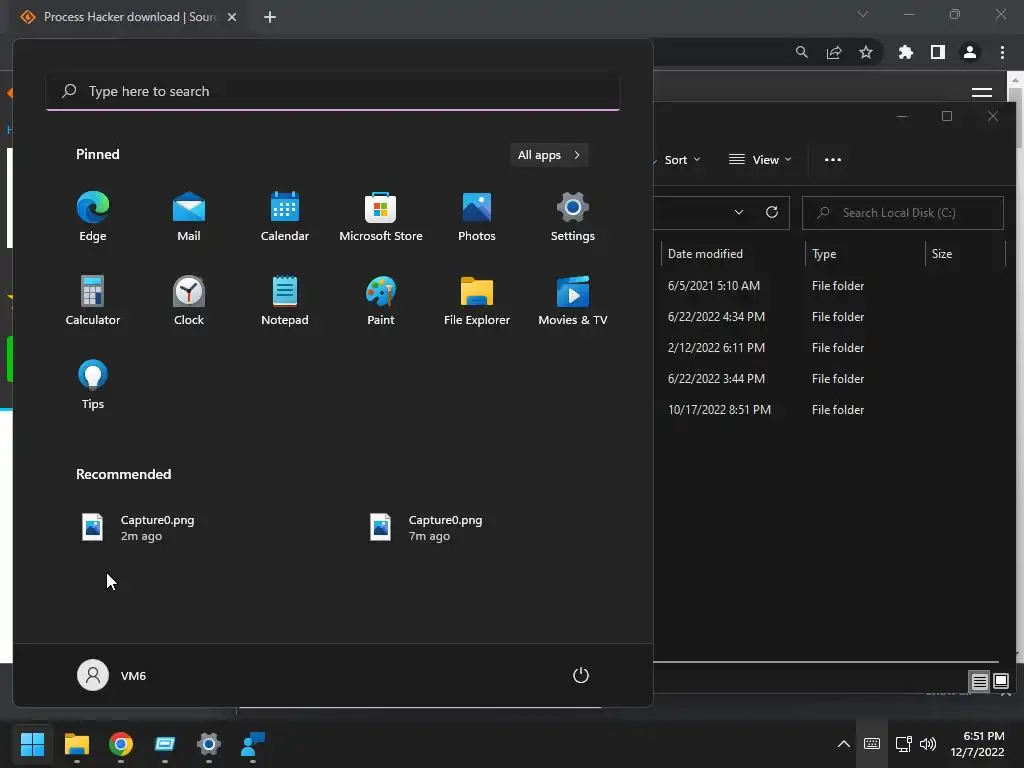Open the Tips app
Viewport: 1024px width, 768px height.
tap(93, 385)
